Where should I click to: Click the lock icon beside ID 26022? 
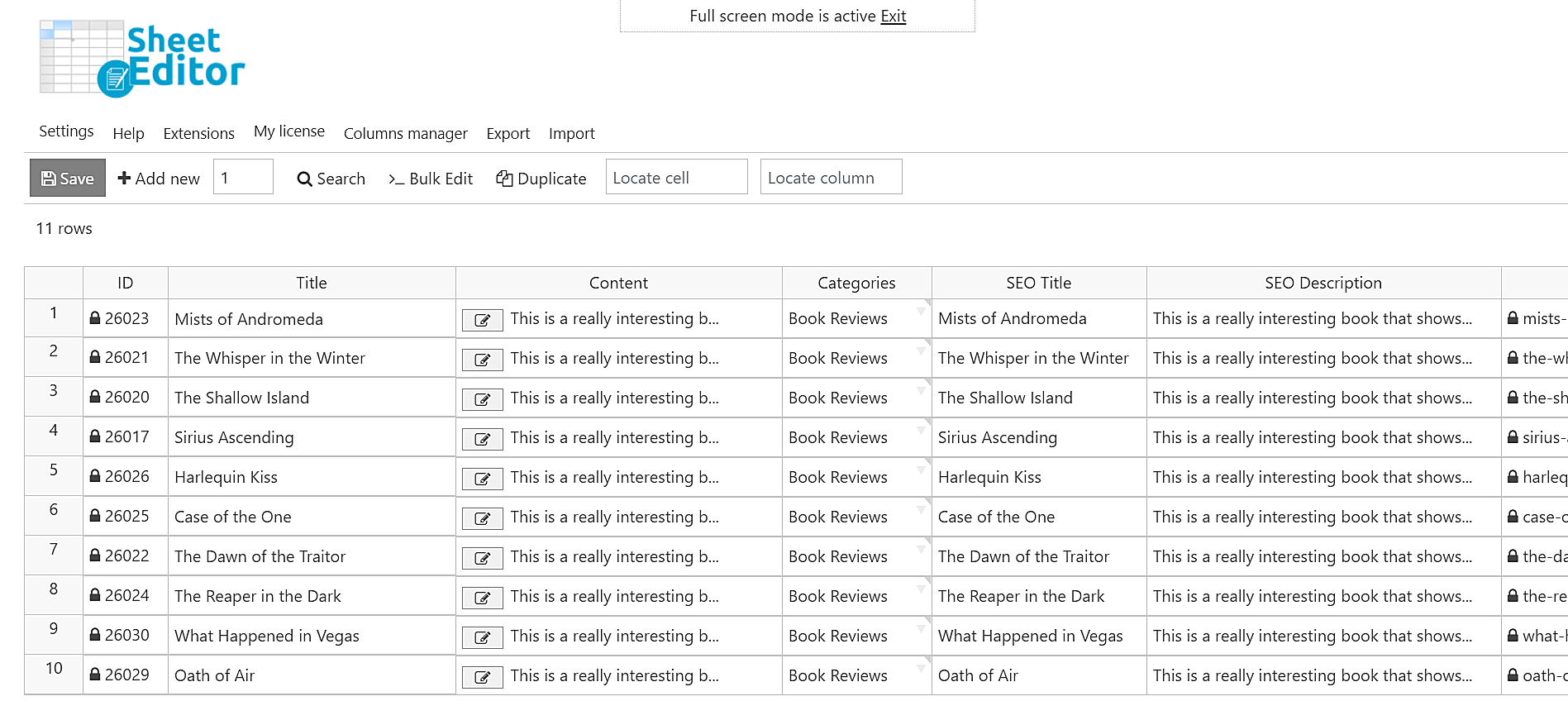pyautogui.click(x=95, y=555)
